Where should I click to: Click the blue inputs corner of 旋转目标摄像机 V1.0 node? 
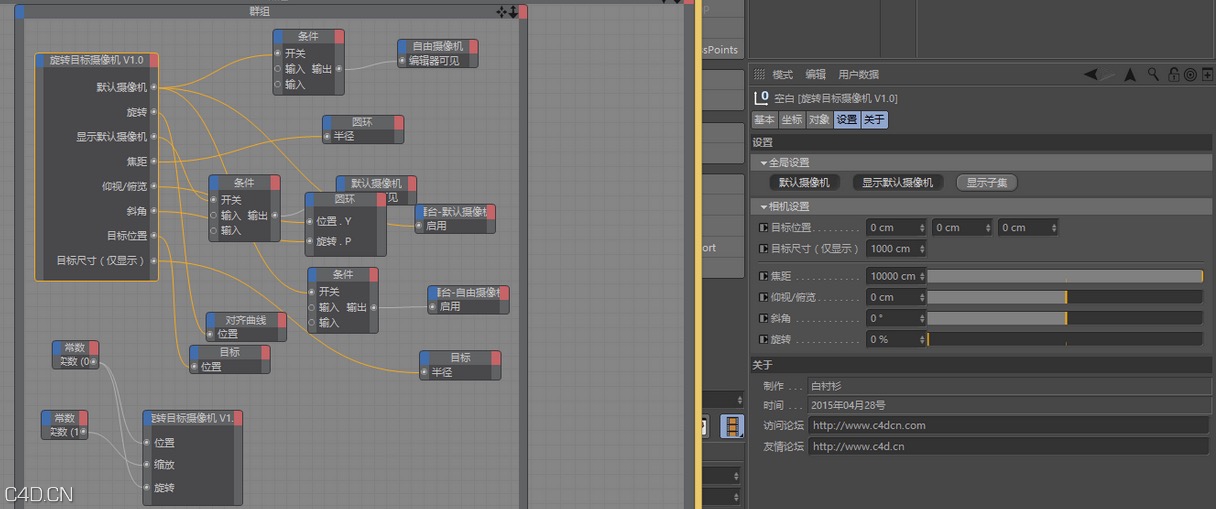click(x=41, y=60)
